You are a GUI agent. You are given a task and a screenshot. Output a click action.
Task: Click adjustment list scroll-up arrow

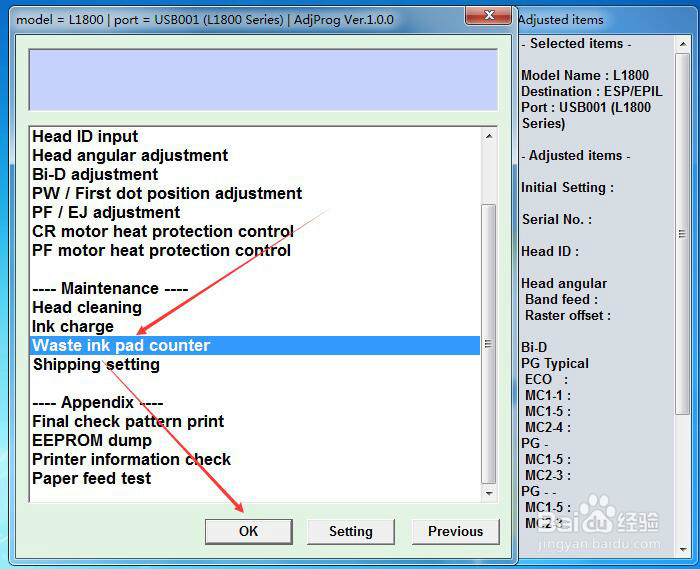pos(489,136)
